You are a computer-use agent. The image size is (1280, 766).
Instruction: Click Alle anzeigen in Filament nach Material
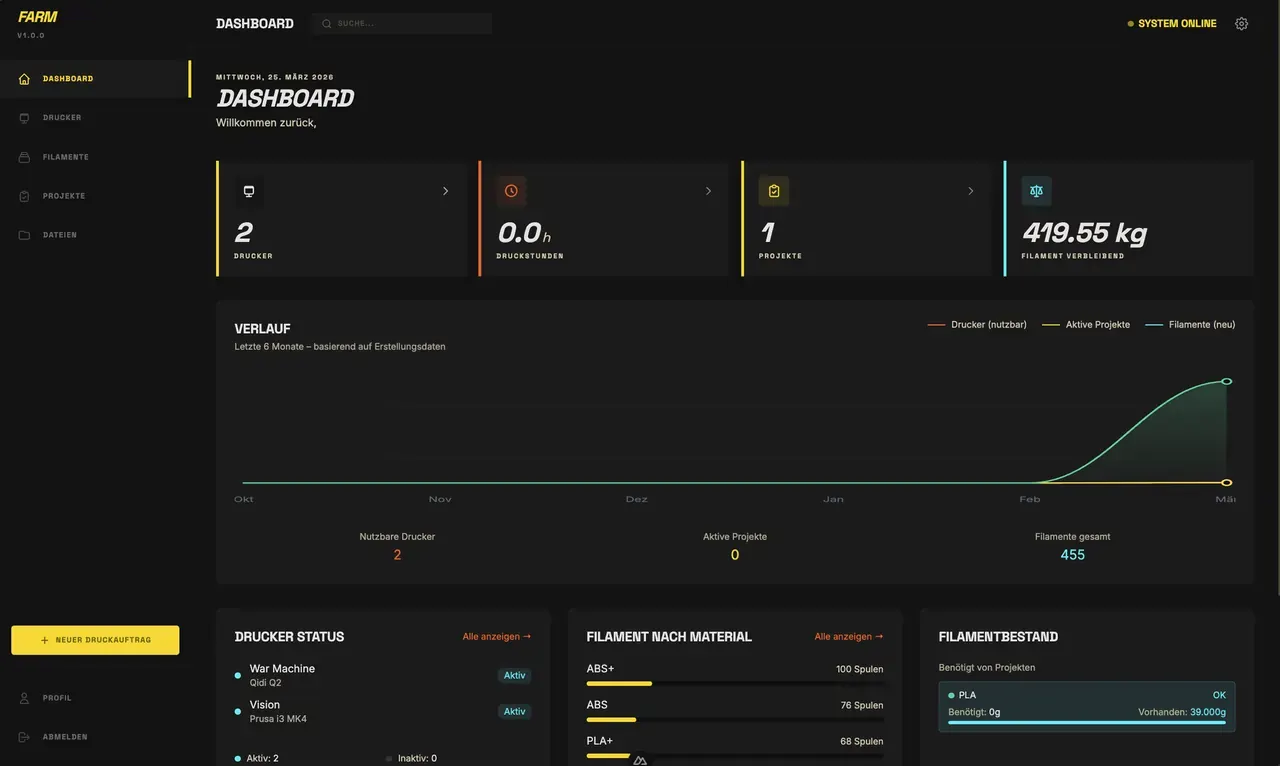coord(849,637)
